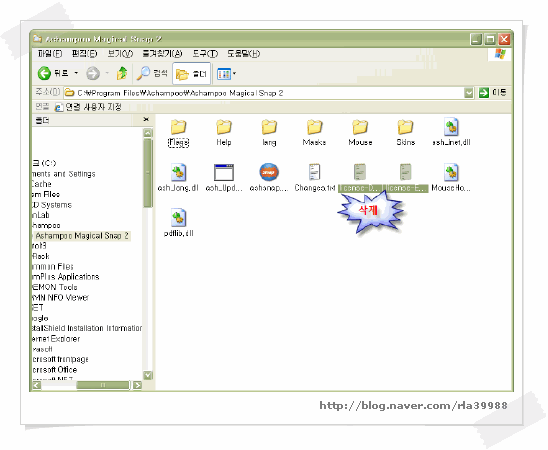Select 'D Systems' in folder tree
The height and width of the screenshot is (450, 548).
52,205
